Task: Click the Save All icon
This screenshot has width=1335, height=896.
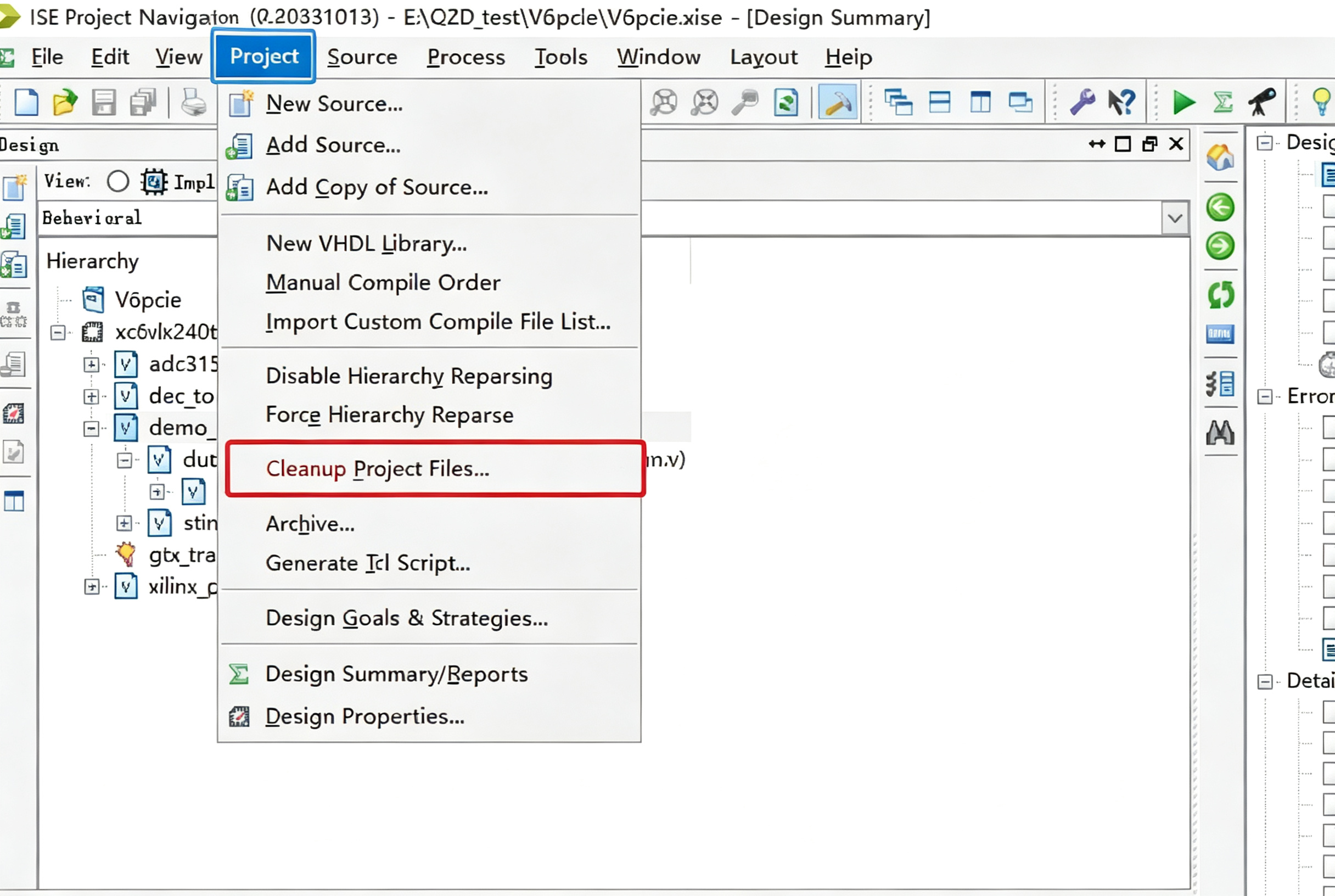Action: (143, 103)
